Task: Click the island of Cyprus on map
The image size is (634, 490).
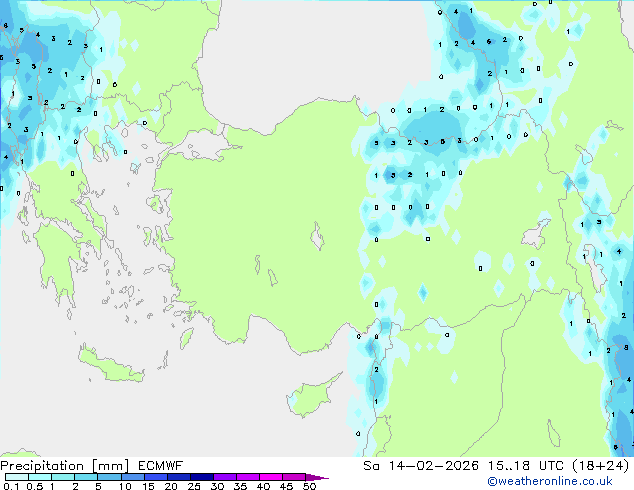Action: click(x=311, y=396)
